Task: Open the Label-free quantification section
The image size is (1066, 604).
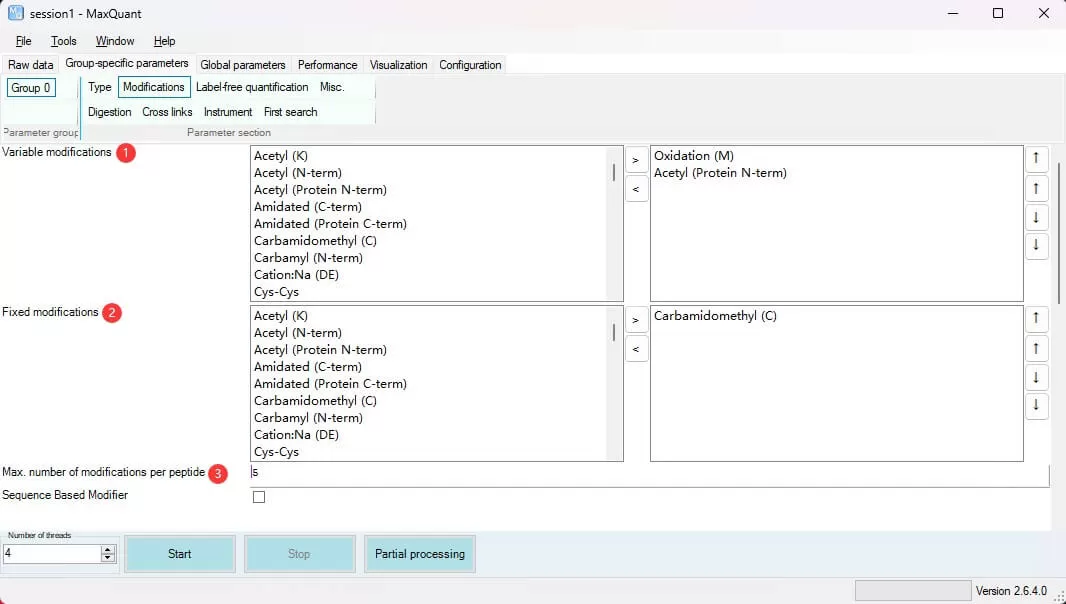Action: coord(252,87)
